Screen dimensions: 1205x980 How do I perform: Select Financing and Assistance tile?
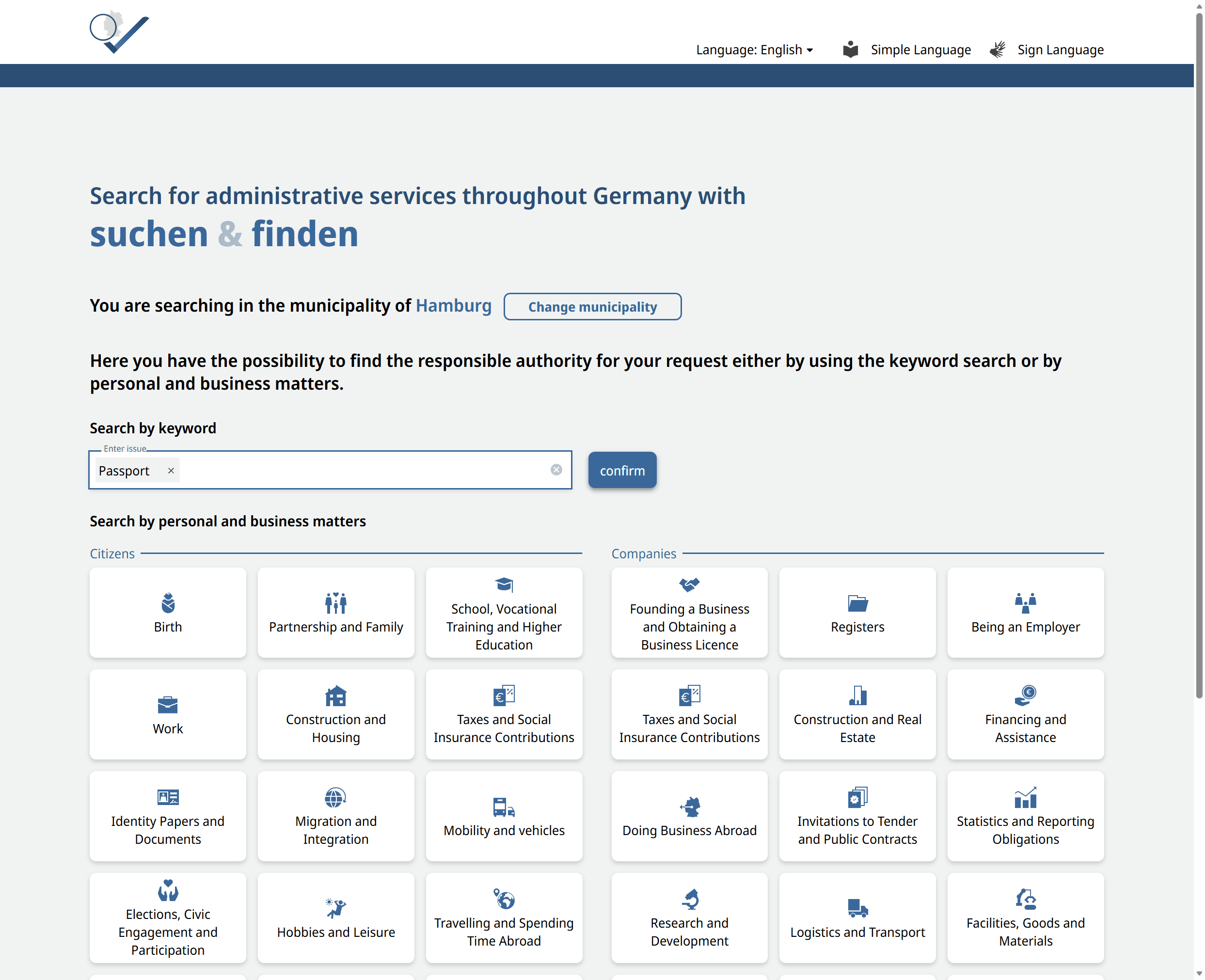coord(1025,715)
